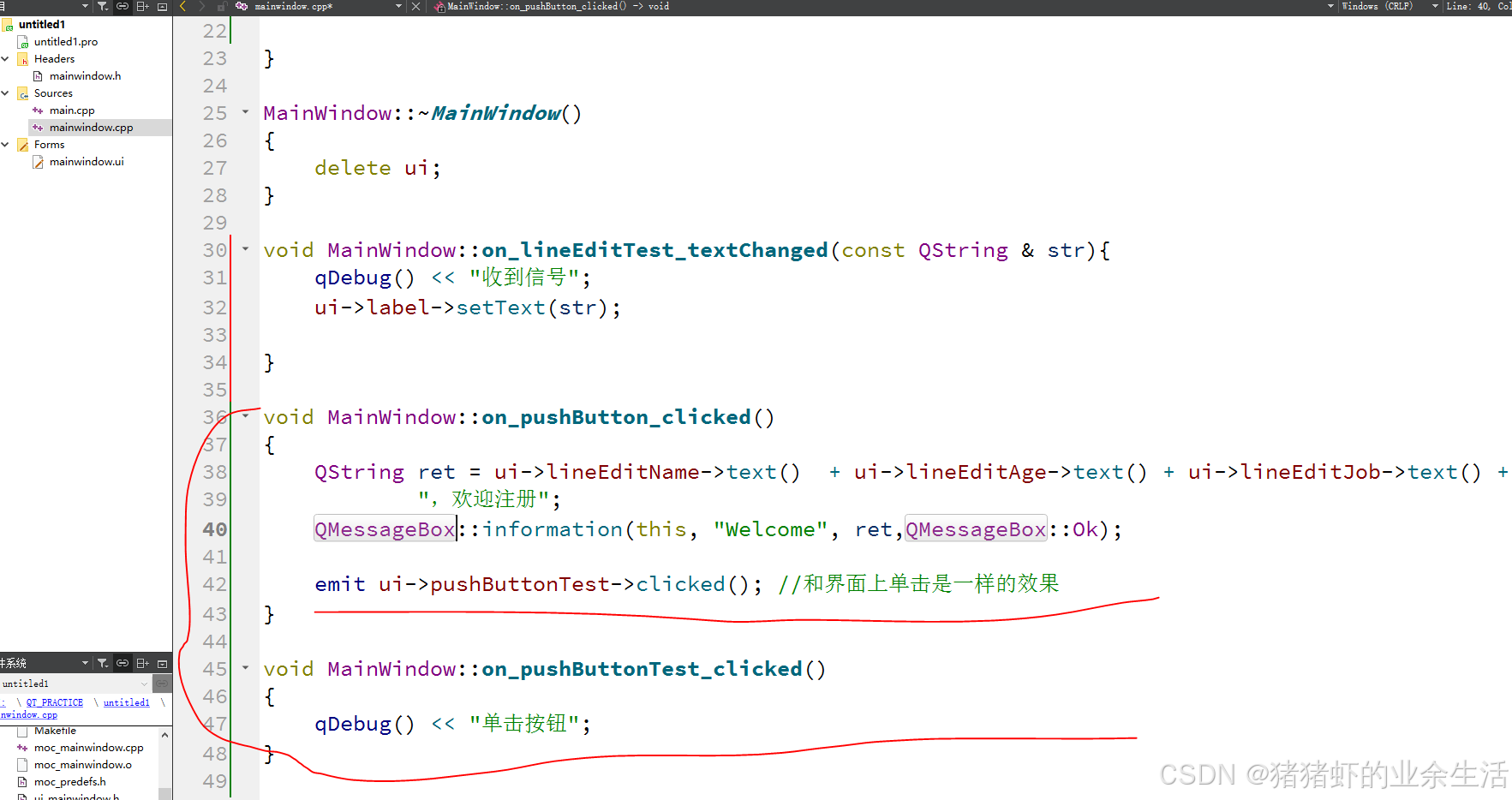1512x800 pixels.
Task: Click the file system list scrollbar thumb
Action: click(165, 794)
